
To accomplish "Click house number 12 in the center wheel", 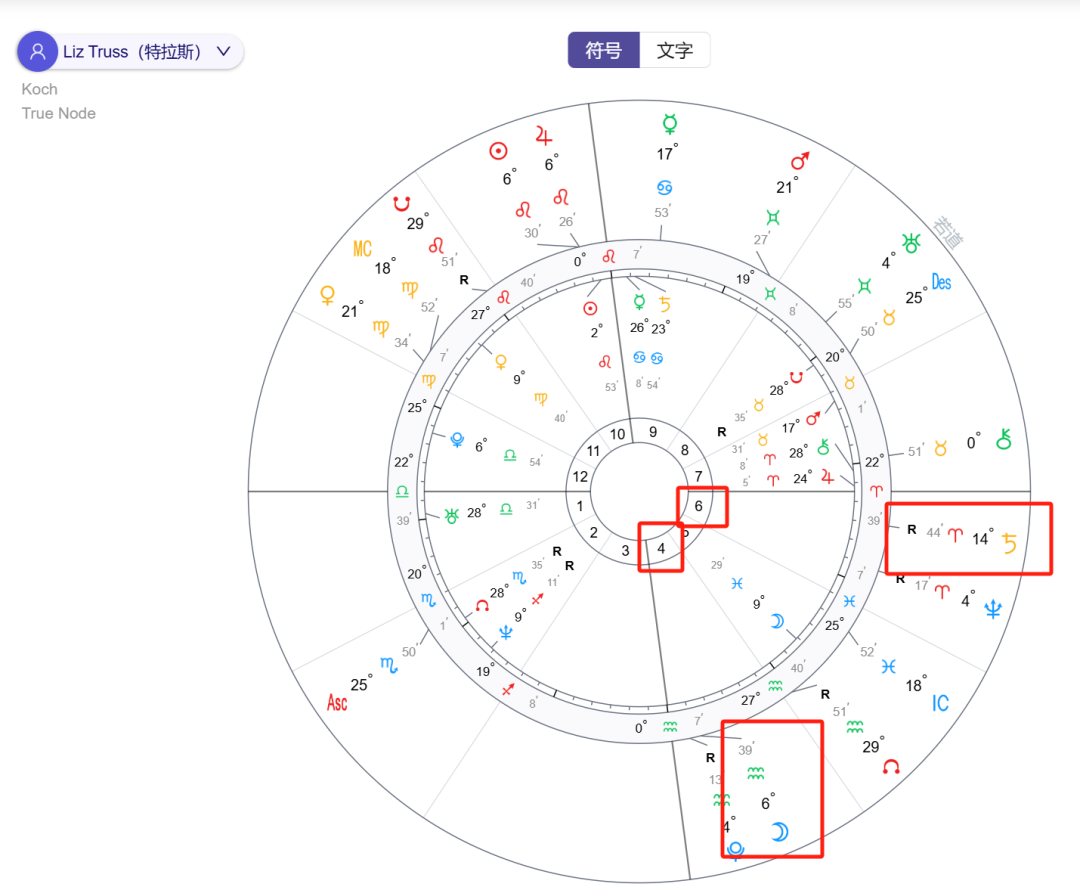I will 580,476.
